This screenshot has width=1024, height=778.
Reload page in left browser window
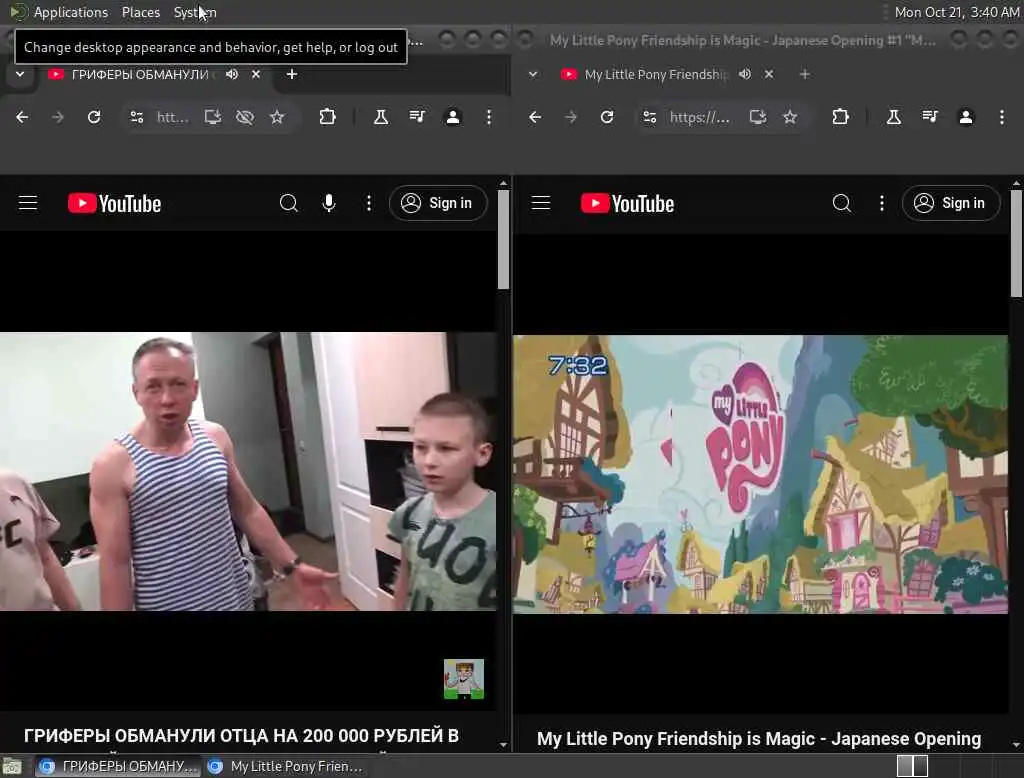[94, 117]
